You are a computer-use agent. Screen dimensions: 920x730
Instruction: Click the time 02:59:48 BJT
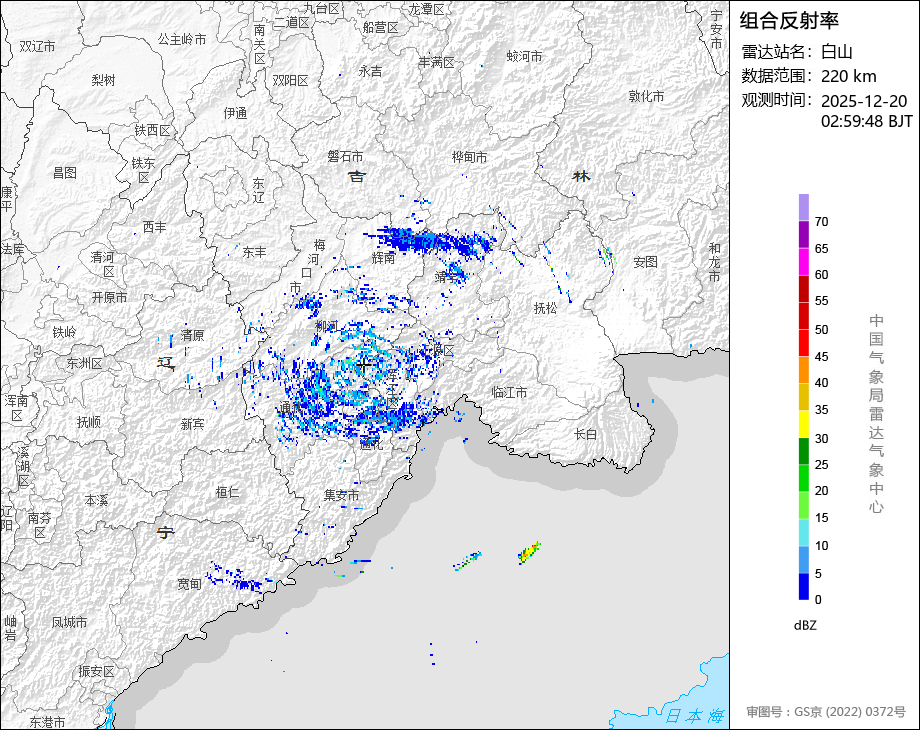pos(867,121)
